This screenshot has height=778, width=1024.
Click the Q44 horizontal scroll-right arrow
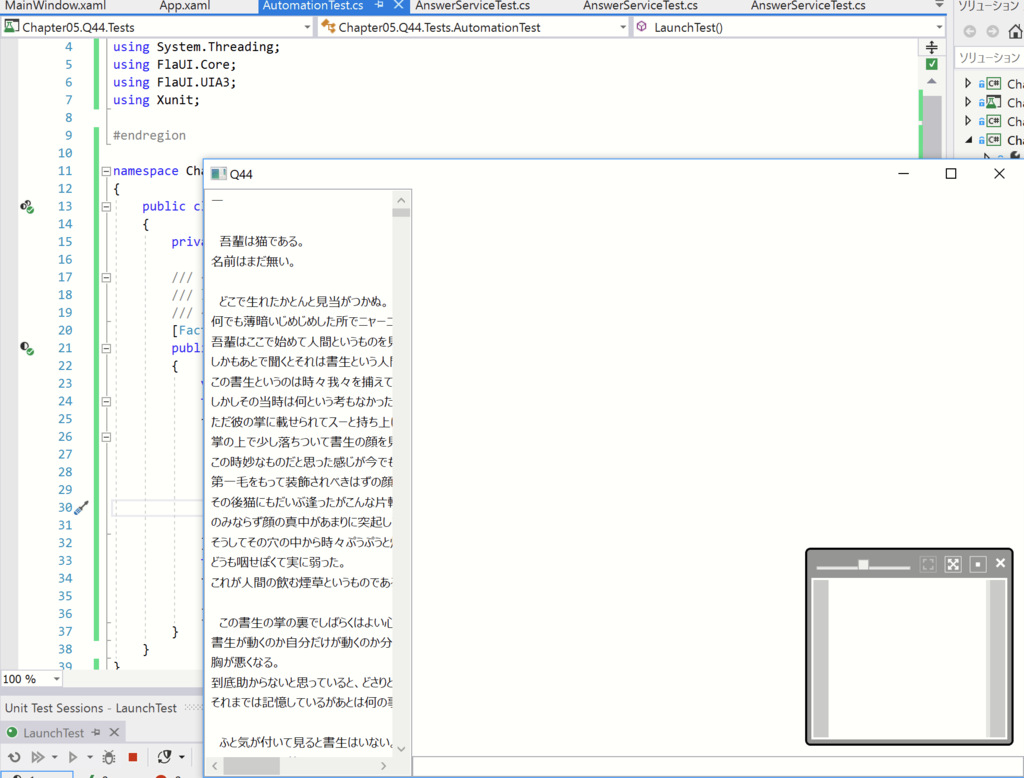[383, 766]
